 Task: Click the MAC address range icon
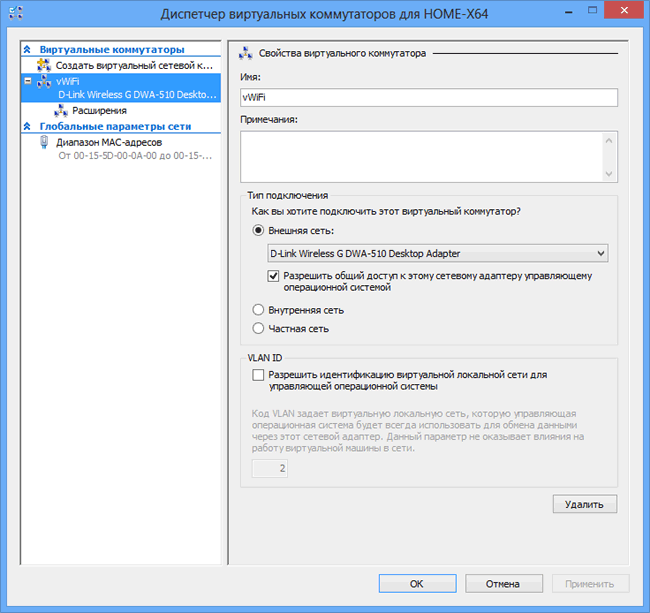pyautogui.click(x=44, y=142)
